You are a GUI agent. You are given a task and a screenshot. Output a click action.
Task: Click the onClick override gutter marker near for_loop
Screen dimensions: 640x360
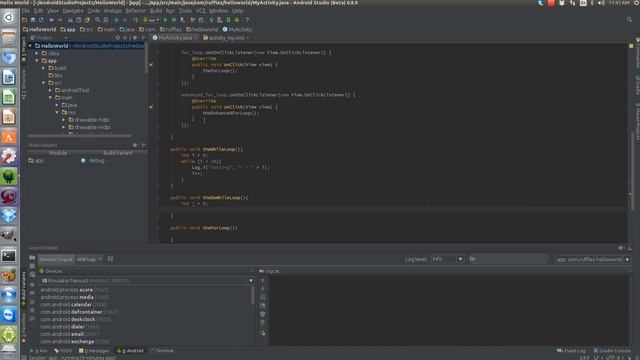click(x=151, y=64)
